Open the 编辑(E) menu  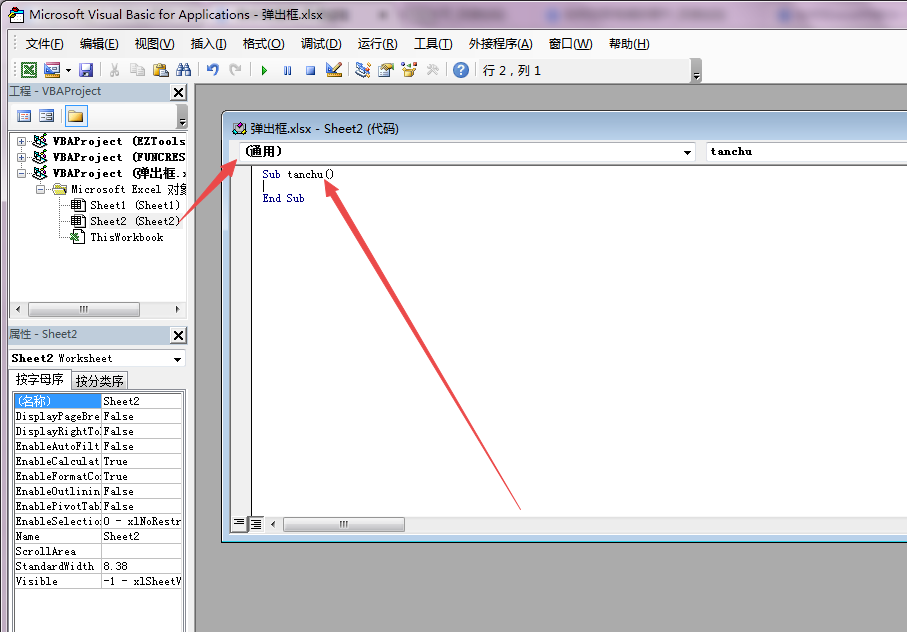[99, 44]
